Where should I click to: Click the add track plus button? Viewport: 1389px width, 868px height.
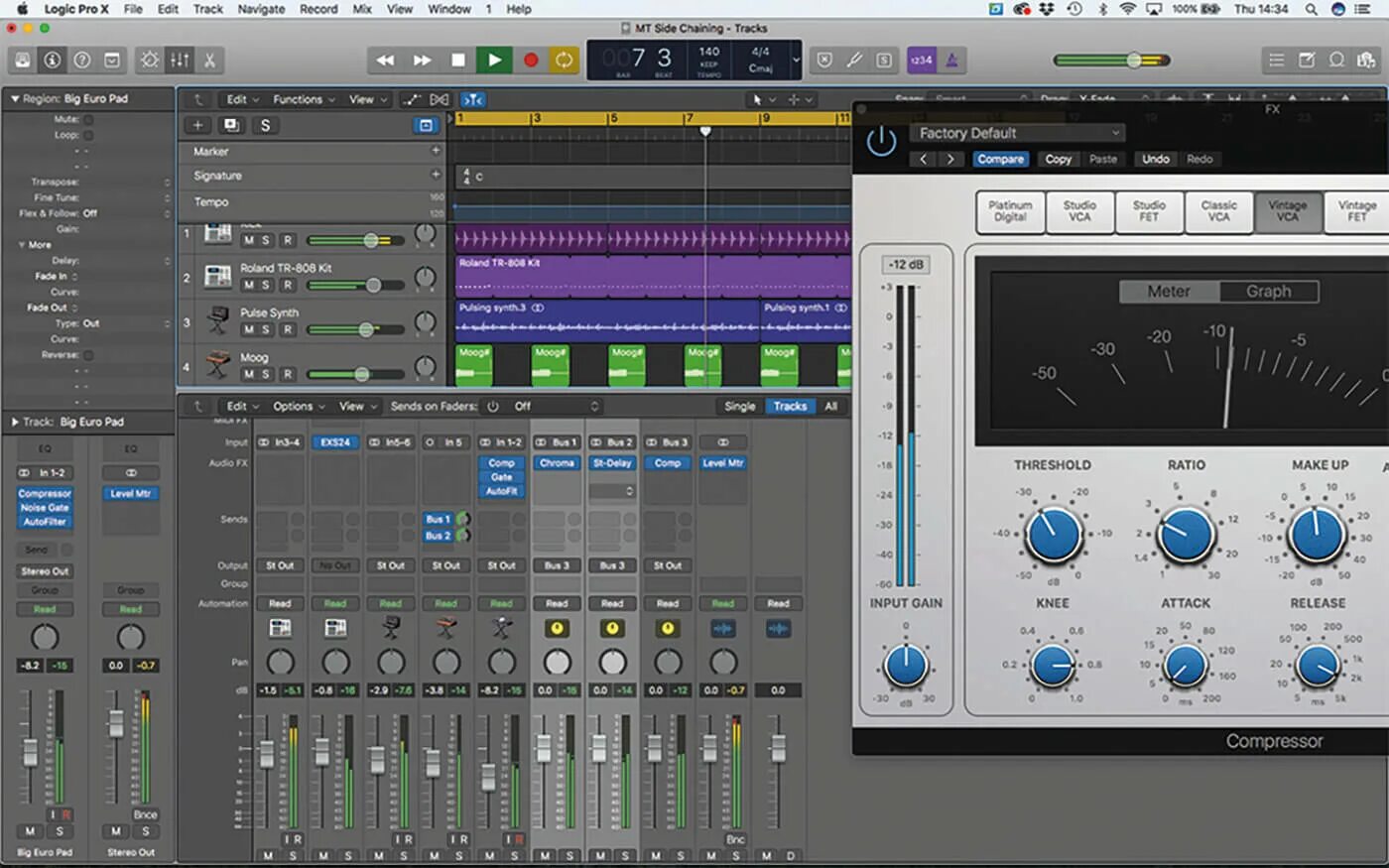(x=197, y=125)
